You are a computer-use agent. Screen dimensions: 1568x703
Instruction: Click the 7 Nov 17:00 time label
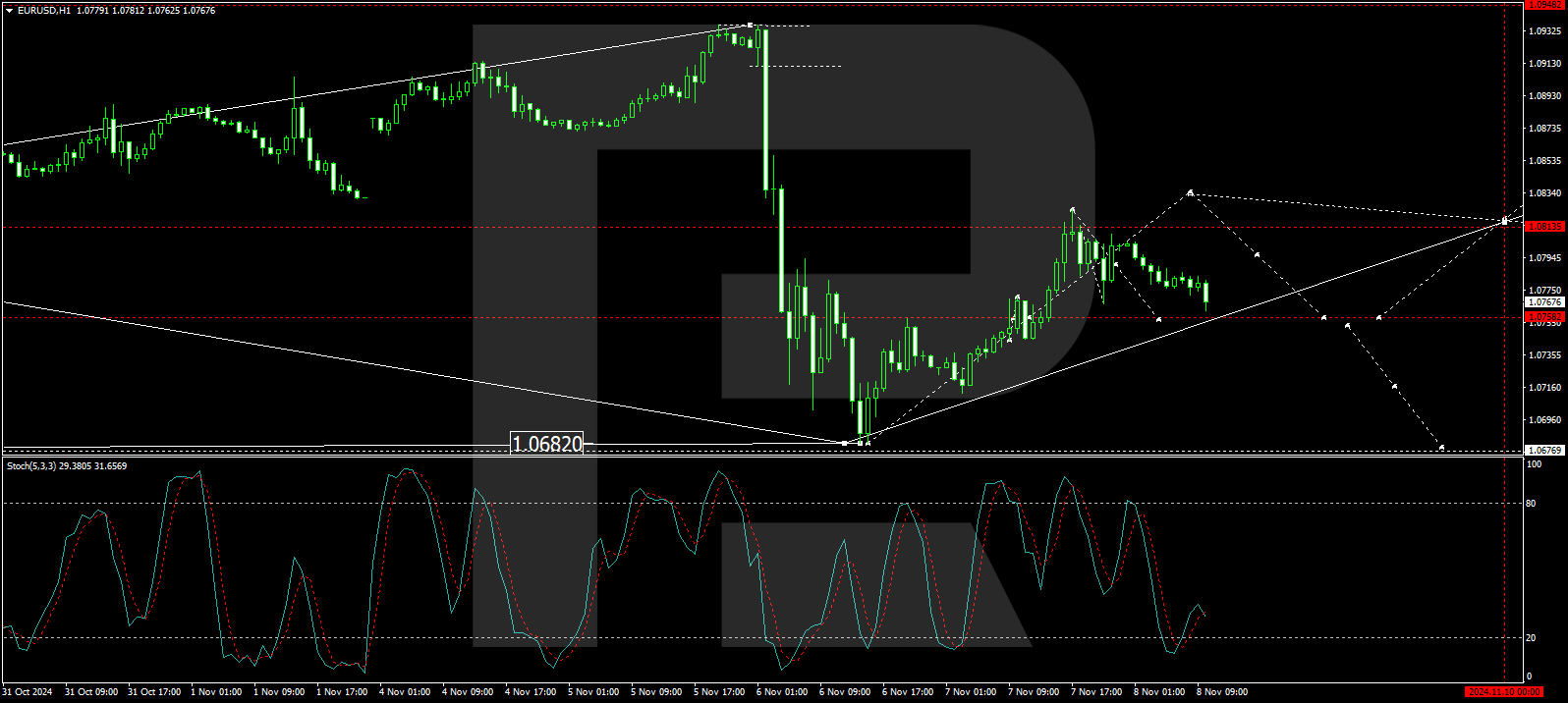(x=1096, y=692)
